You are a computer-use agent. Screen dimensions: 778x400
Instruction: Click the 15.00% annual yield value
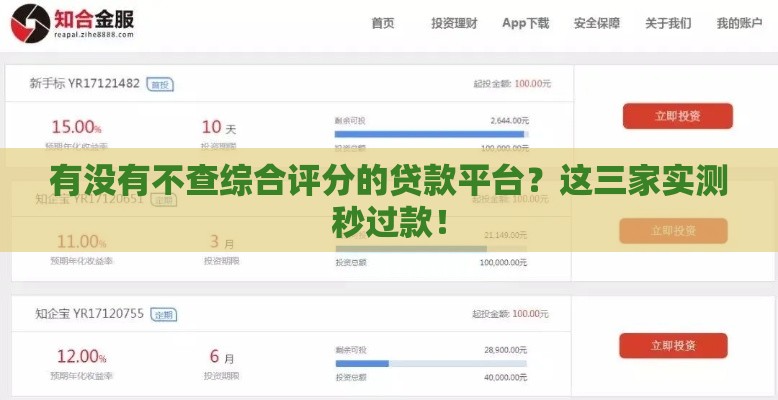[76, 128]
